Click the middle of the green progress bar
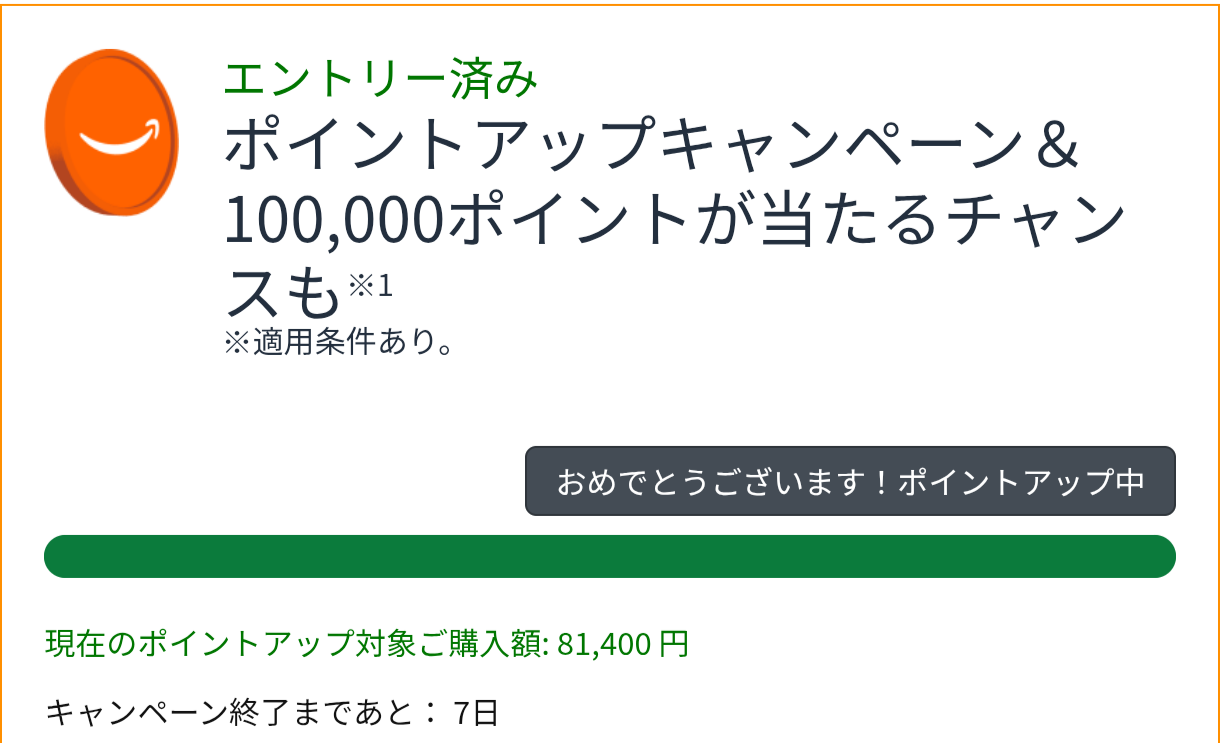Screen dimensions: 1220x743 pos(610,556)
